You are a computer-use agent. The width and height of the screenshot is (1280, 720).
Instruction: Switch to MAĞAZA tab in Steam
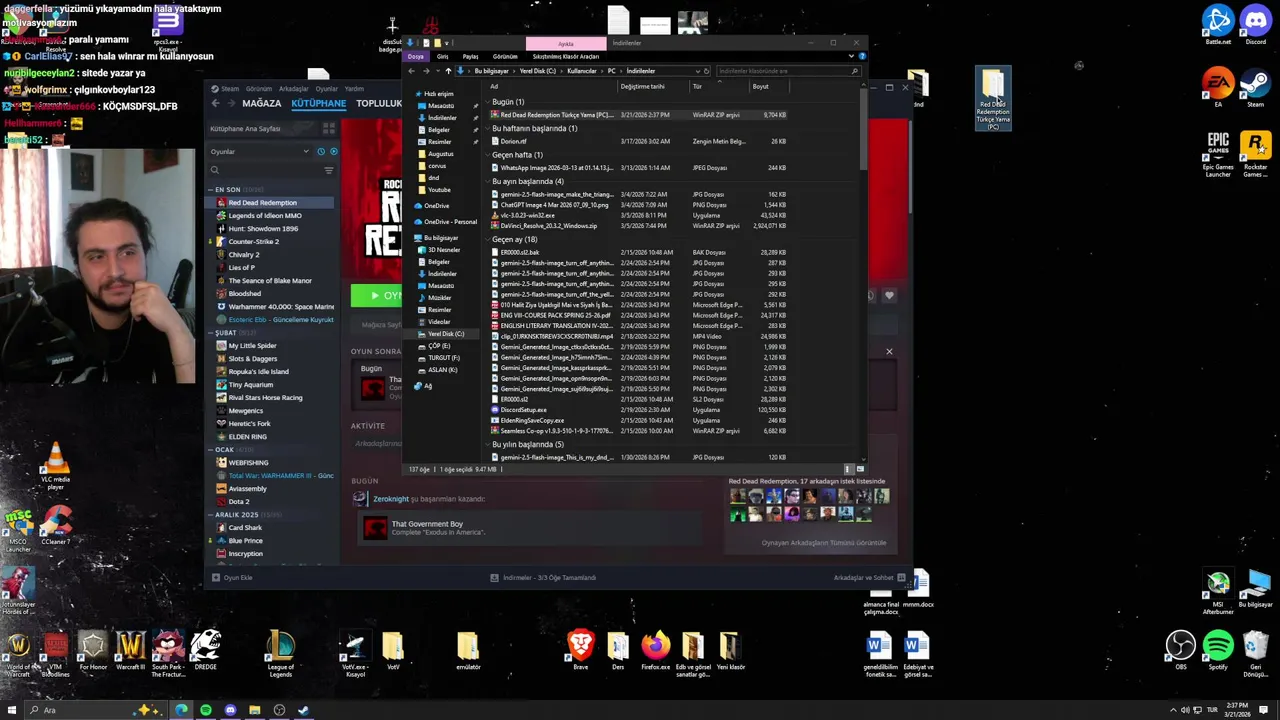(x=262, y=103)
